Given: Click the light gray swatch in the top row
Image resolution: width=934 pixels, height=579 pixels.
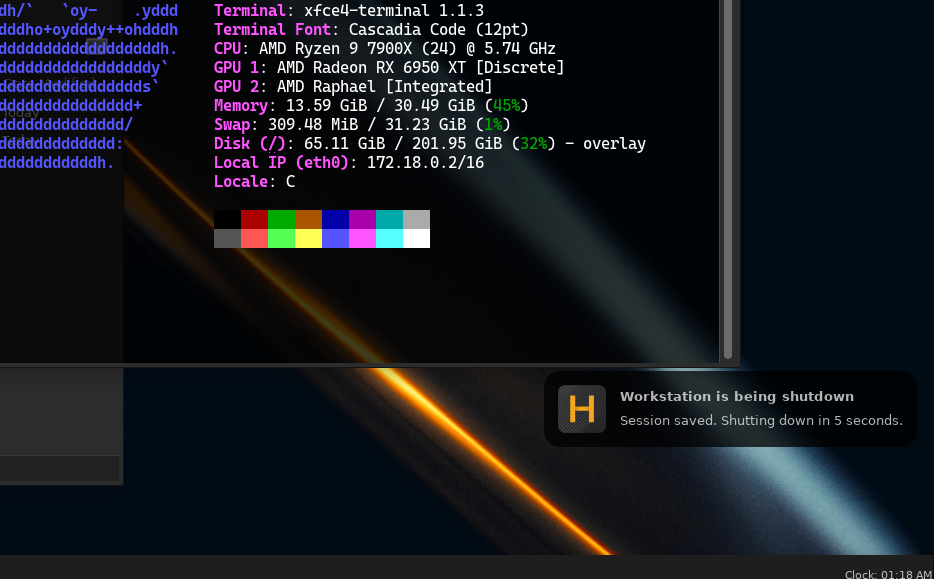Looking at the screenshot, I should pos(416,219).
